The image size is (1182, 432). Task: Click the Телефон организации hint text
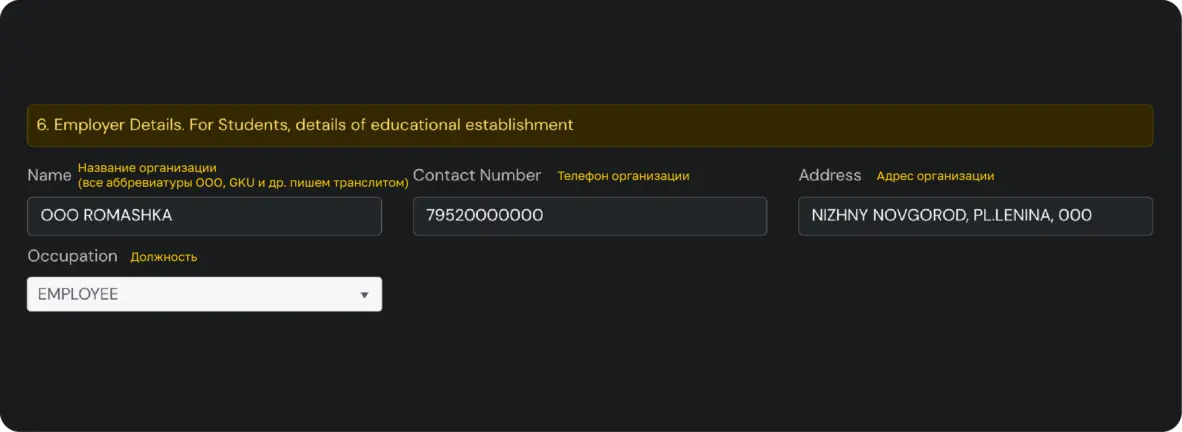(623, 176)
